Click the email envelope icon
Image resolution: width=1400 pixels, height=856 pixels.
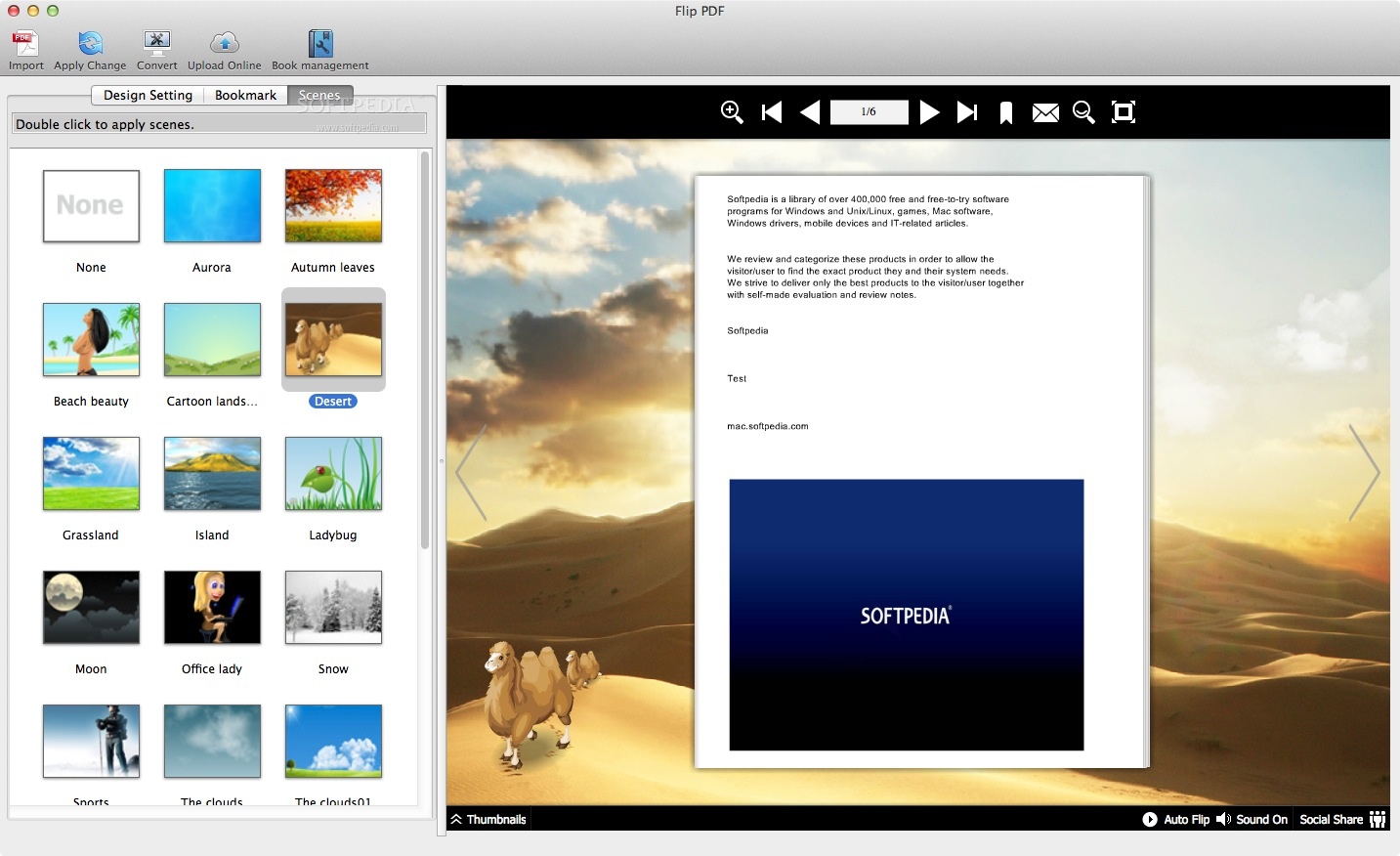[x=1045, y=113]
